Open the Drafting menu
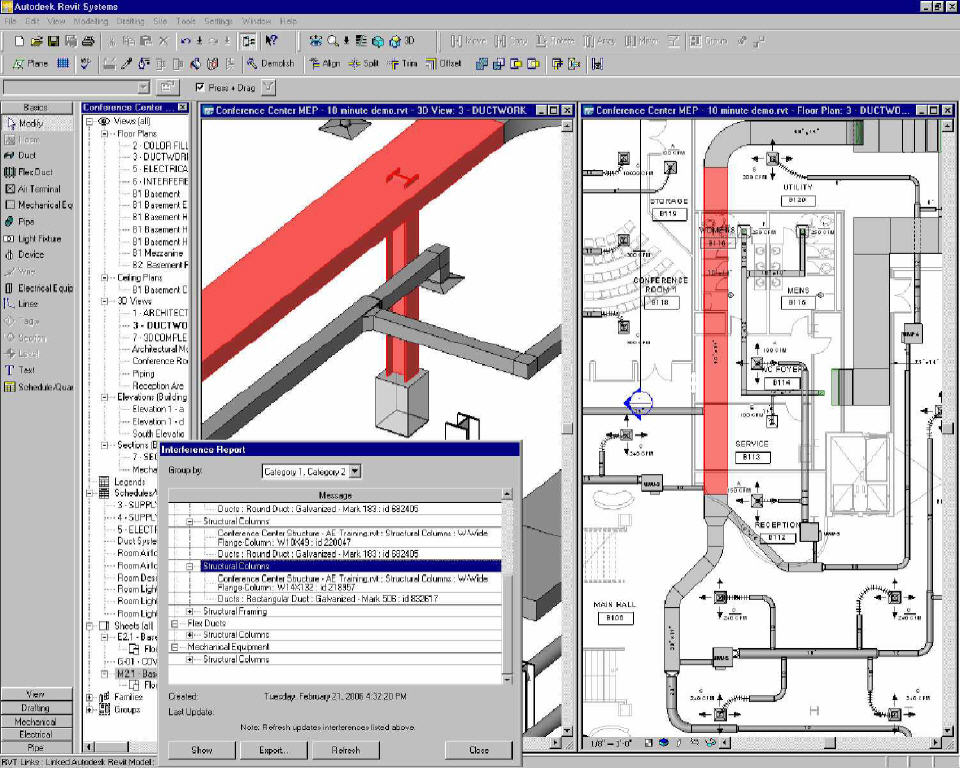Viewport: 960px width, 769px height. pyautogui.click(x=130, y=21)
